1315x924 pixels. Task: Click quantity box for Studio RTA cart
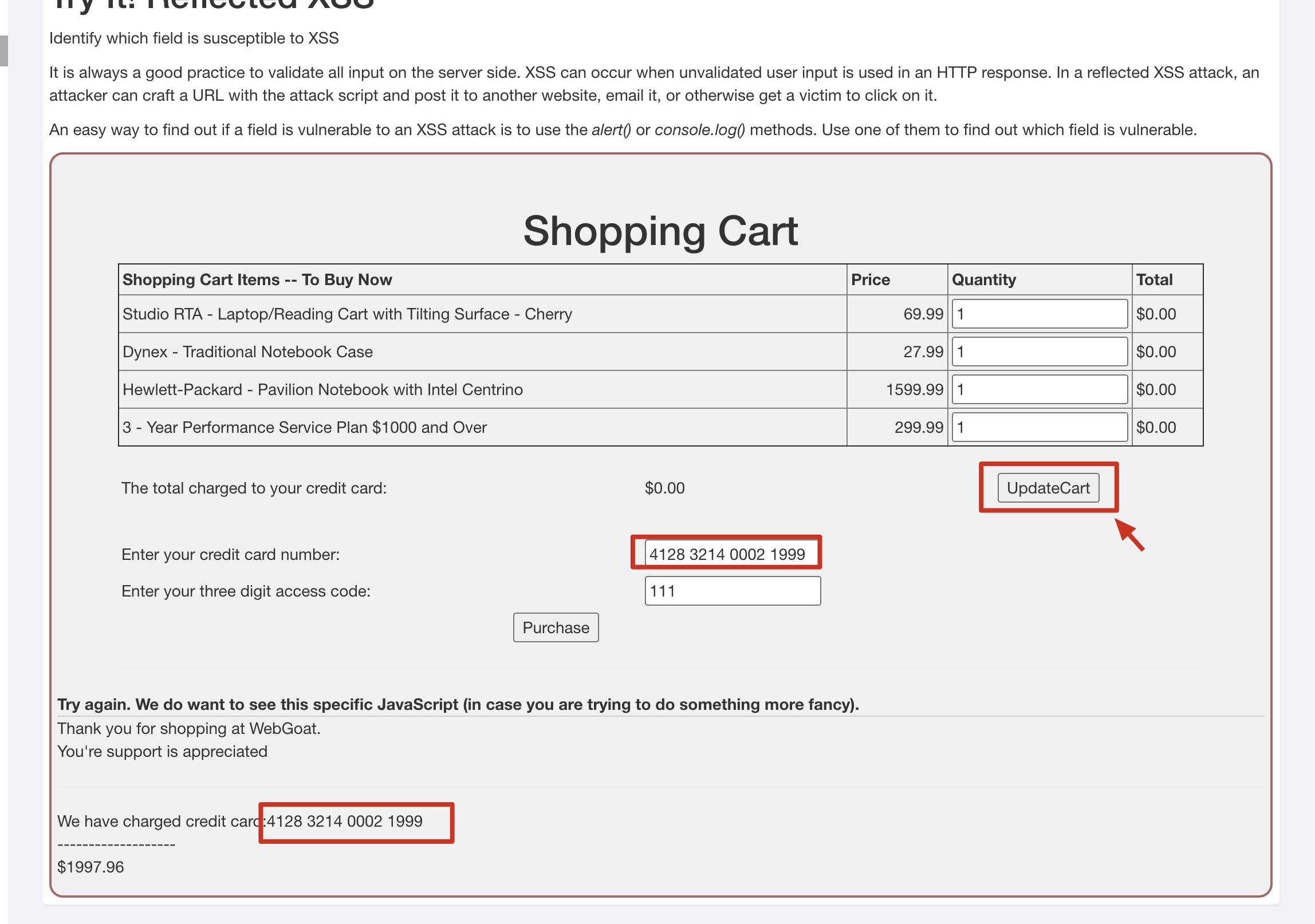tap(1039, 314)
